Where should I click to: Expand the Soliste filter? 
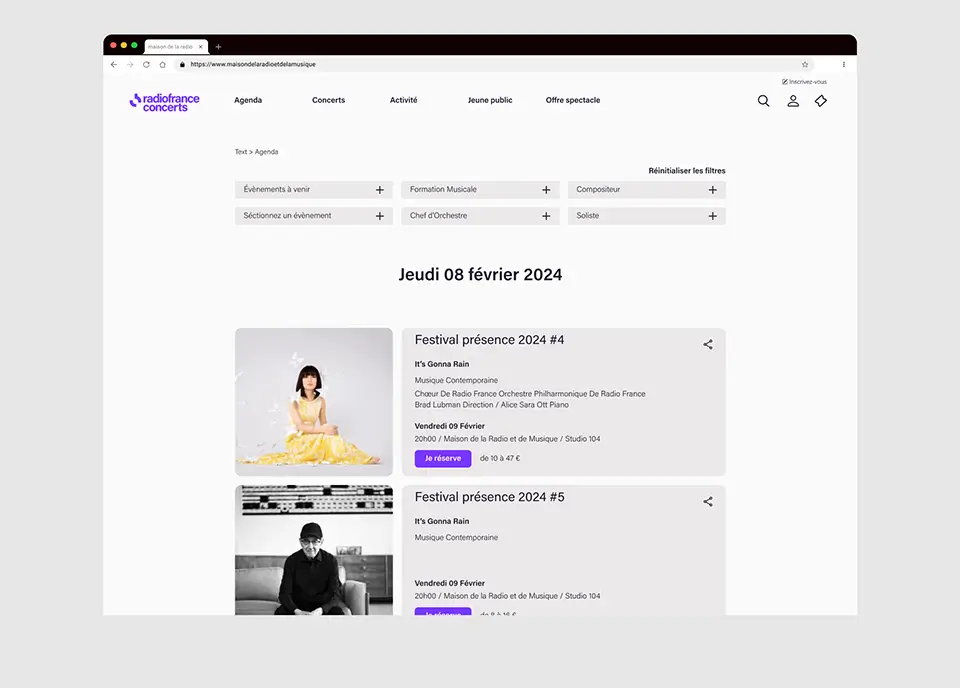click(x=647, y=216)
